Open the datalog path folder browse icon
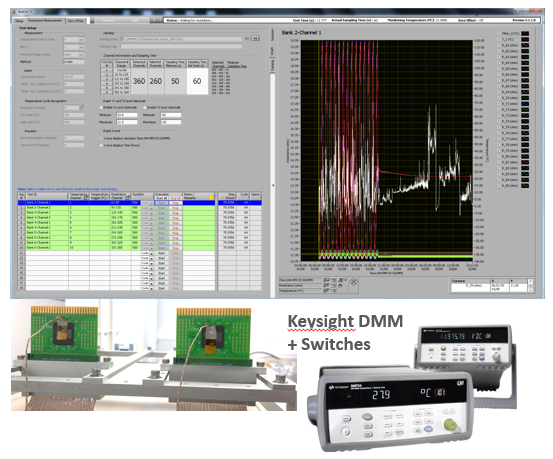The image size is (553, 459). pyautogui.click(x=247, y=38)
